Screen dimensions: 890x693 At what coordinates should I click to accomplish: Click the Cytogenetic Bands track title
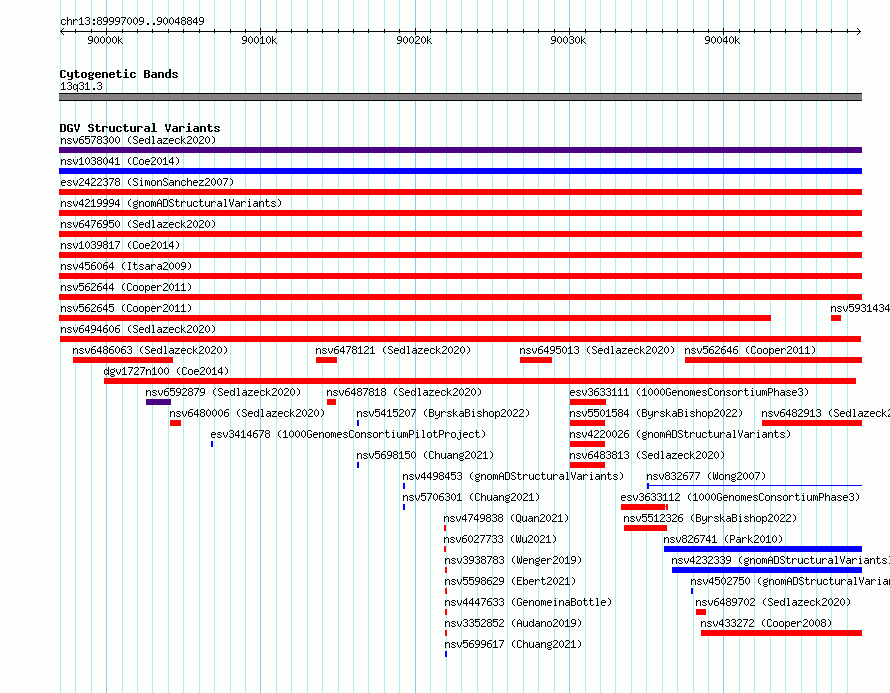click(x=119, y=74)
